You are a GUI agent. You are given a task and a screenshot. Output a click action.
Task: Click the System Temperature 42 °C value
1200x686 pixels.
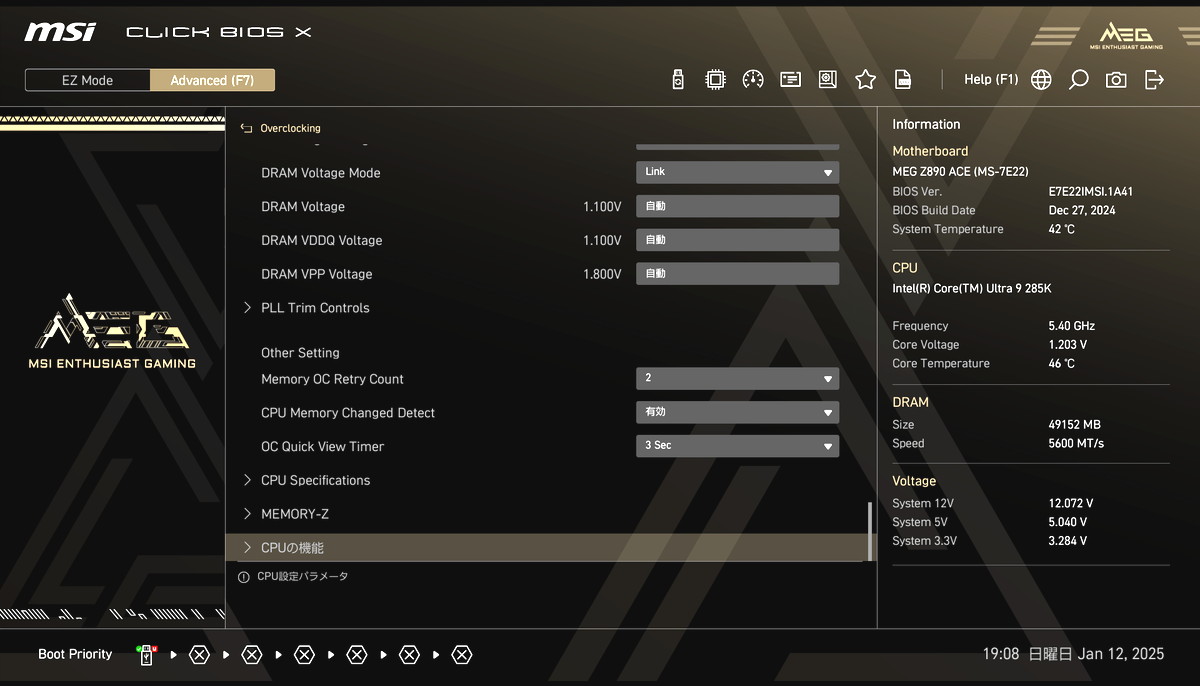pyautogui.click(x=1061, y=229)
